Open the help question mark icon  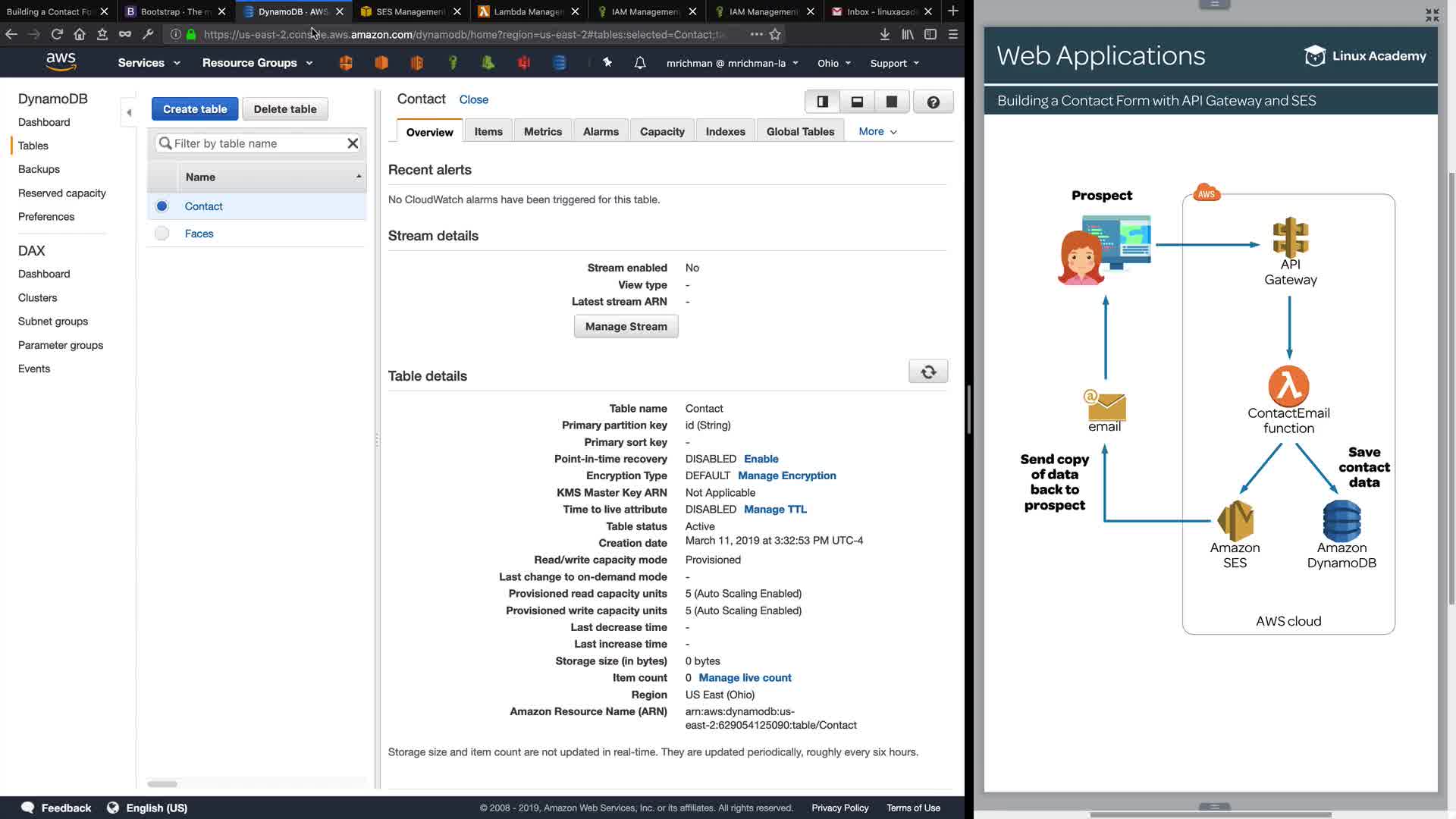933,102
